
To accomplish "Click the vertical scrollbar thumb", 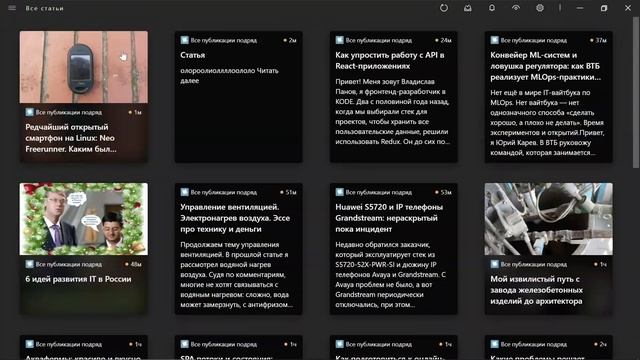I will click(636, 92).
